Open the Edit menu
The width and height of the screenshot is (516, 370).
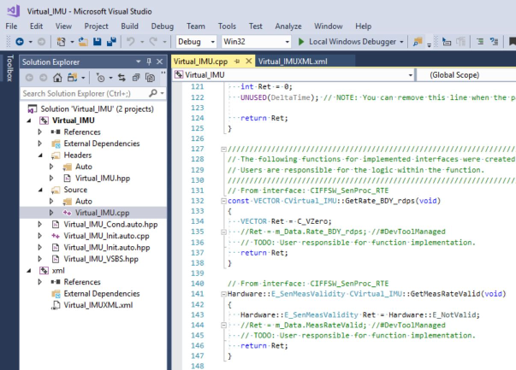pyautogui.click(x=36, y=26)
